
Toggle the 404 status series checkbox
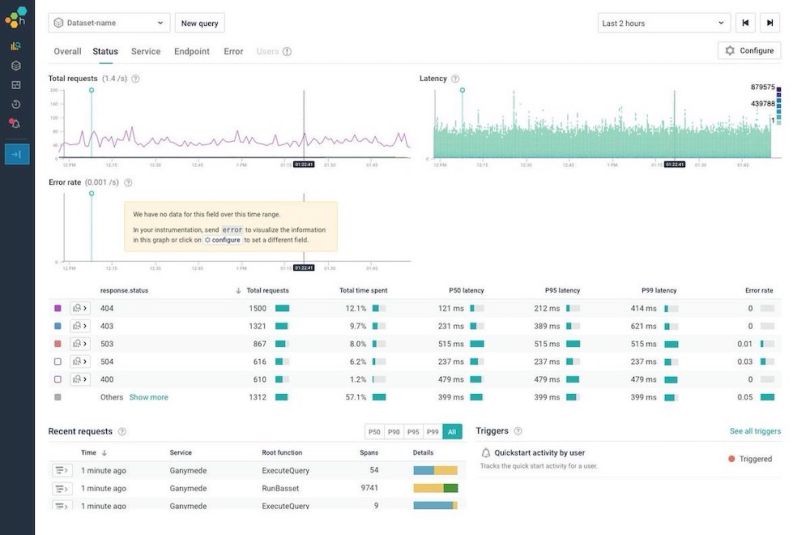click(57, 308)
